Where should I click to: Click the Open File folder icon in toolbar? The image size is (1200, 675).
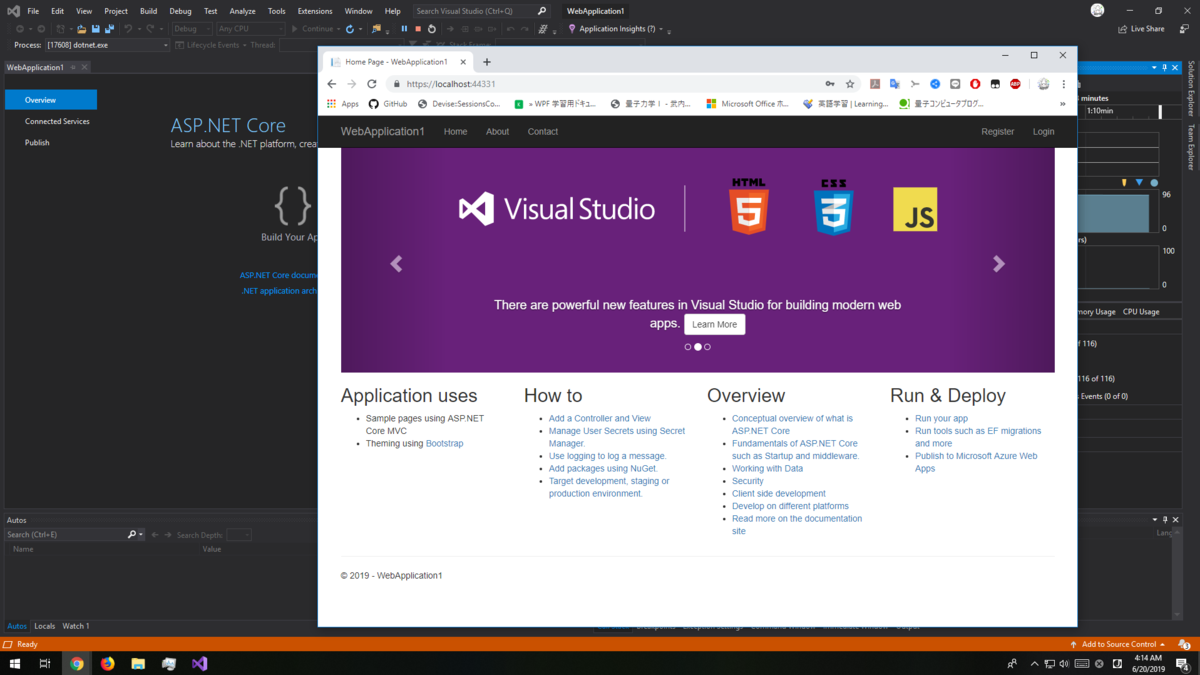point(81,29)
